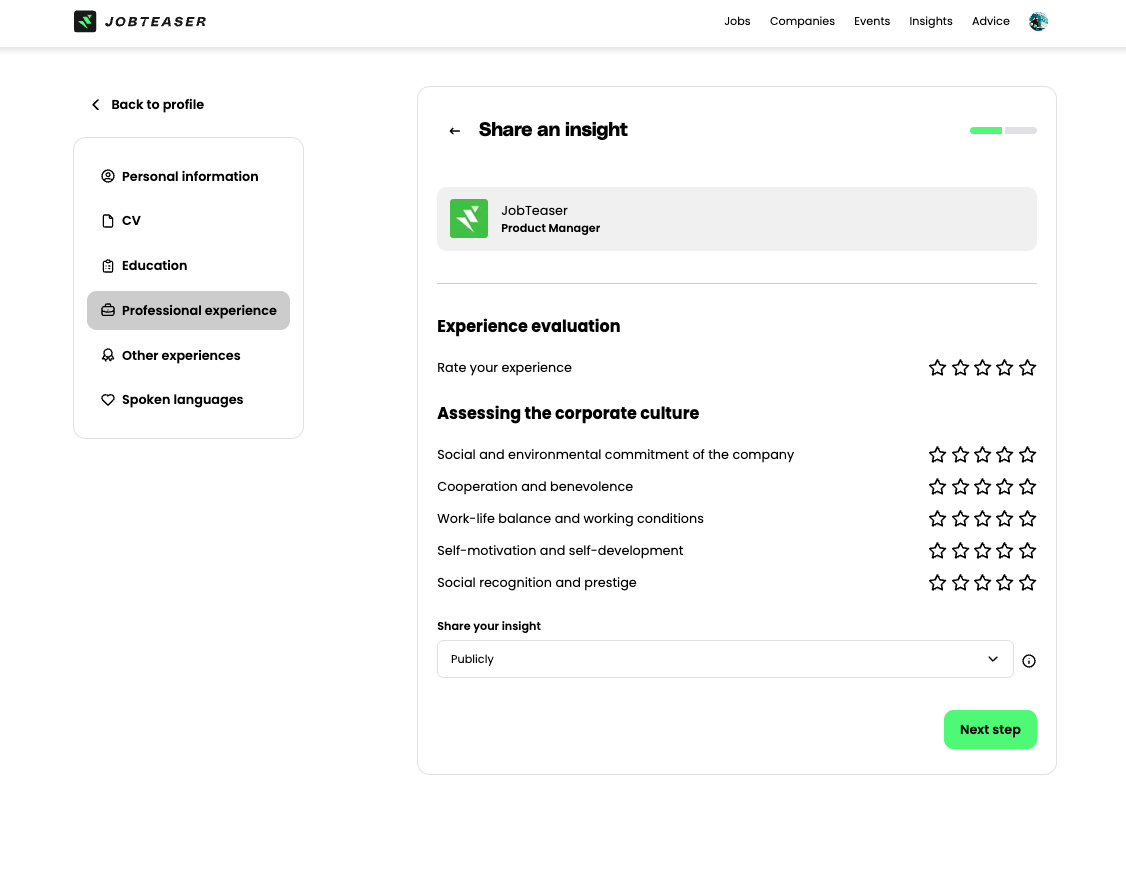Click the CV document icon

(108, 221)
